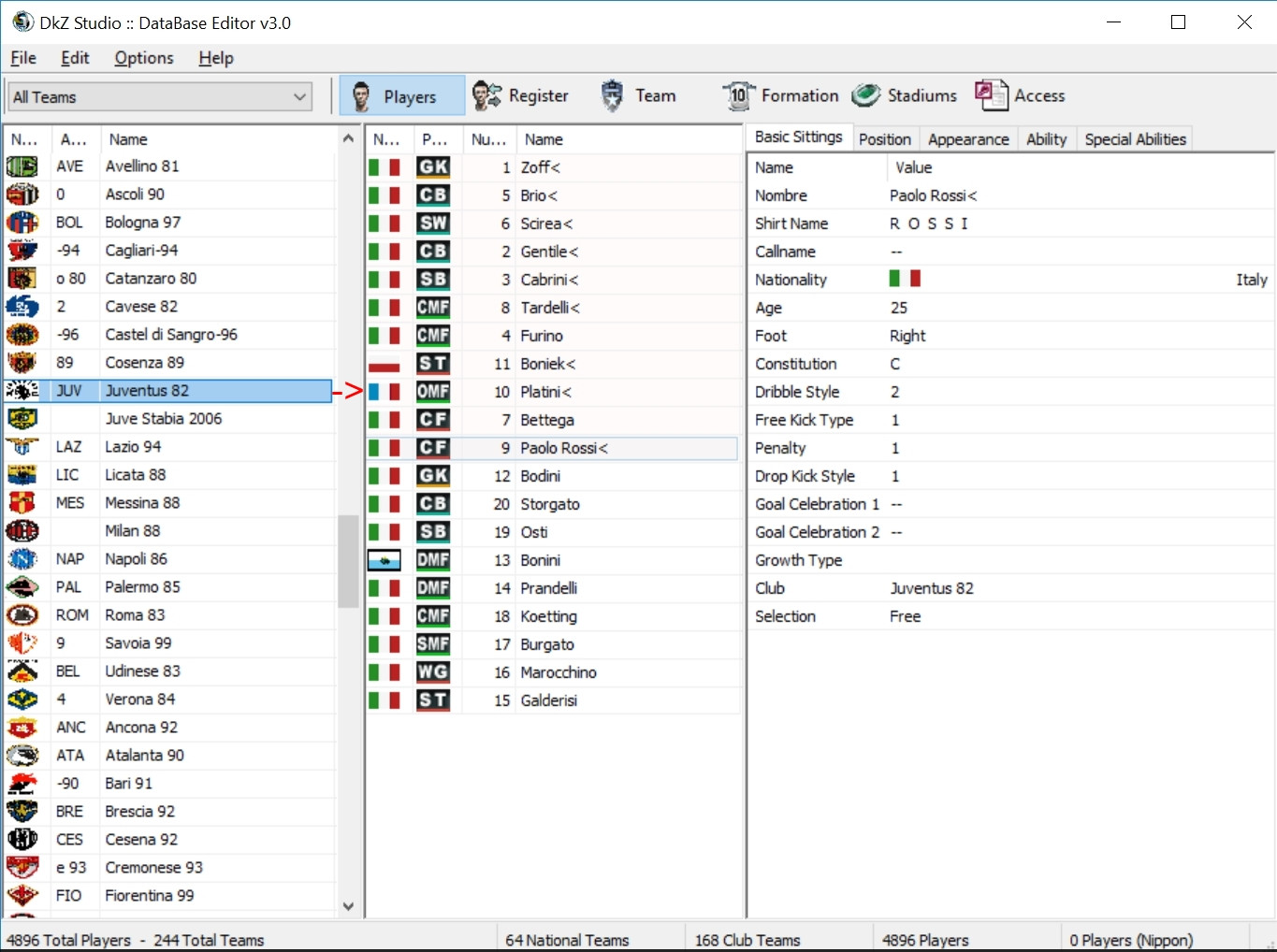Click the Juventus 82 team crest icon
This screenshot has width=1277, height=952.
tap(22, 391)
